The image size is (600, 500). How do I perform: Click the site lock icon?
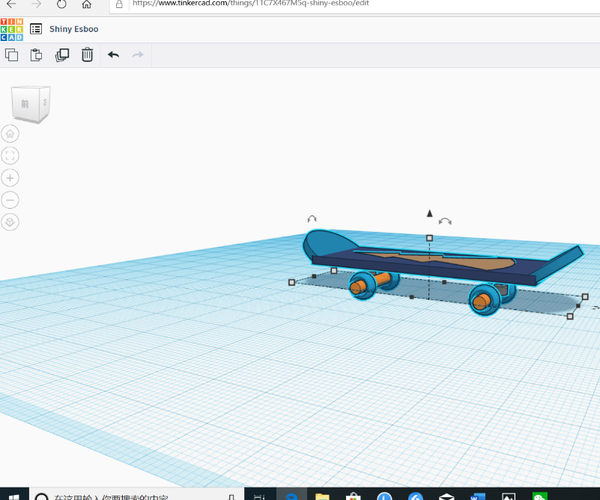click(x=119, y=4)
